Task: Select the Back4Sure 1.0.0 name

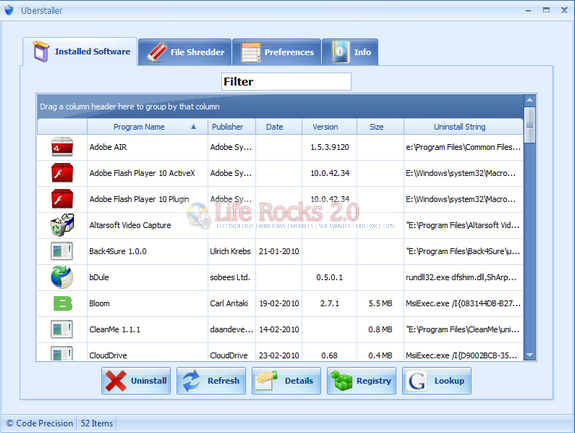Action: pos(118,251)
